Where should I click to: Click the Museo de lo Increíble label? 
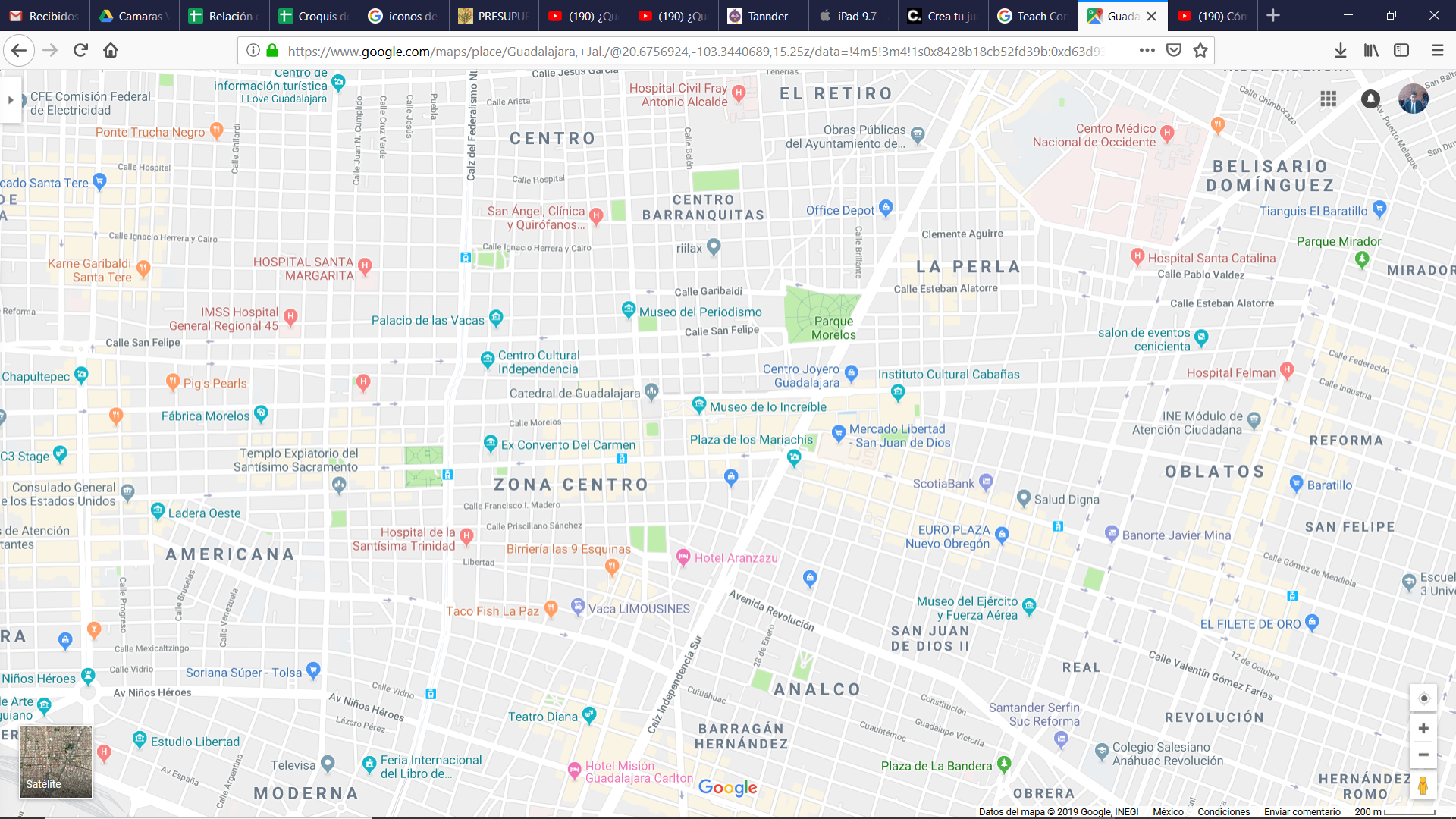click(x=768, y=407)
